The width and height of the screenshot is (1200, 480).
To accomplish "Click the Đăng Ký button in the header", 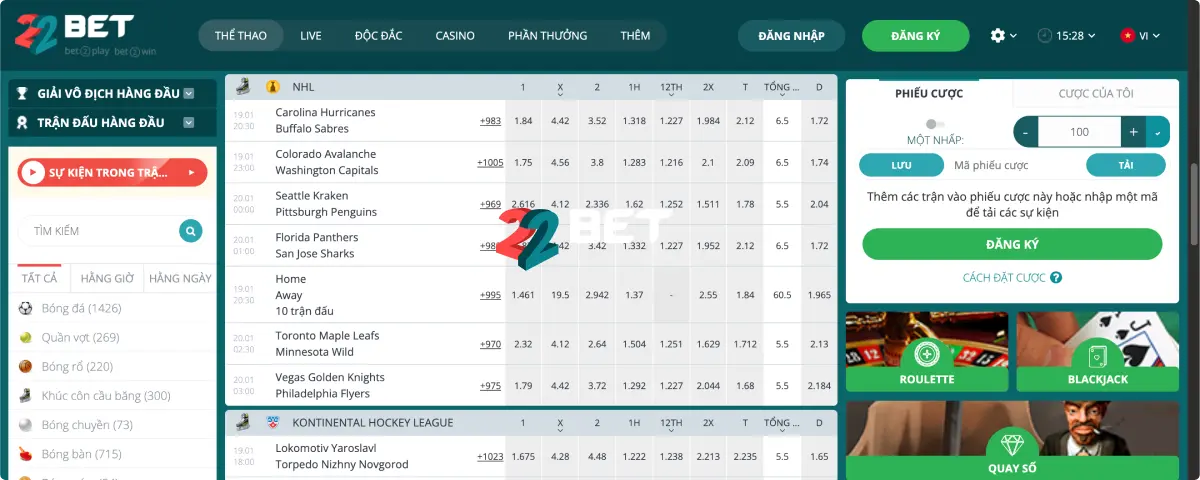I will (x=916, y=35).
